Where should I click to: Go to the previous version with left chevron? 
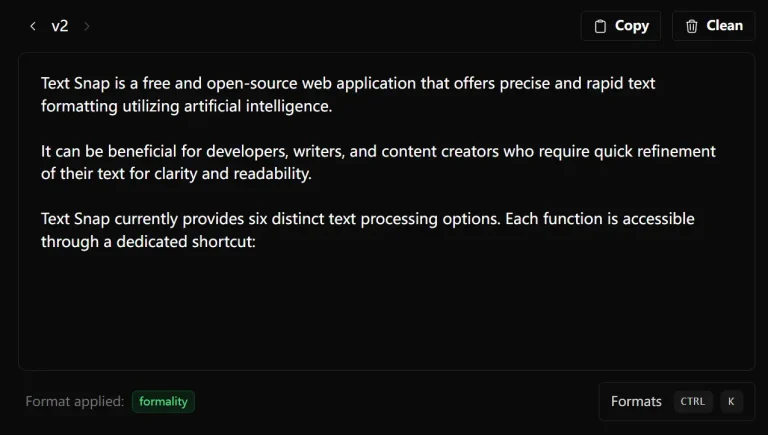tap(32, 26)
